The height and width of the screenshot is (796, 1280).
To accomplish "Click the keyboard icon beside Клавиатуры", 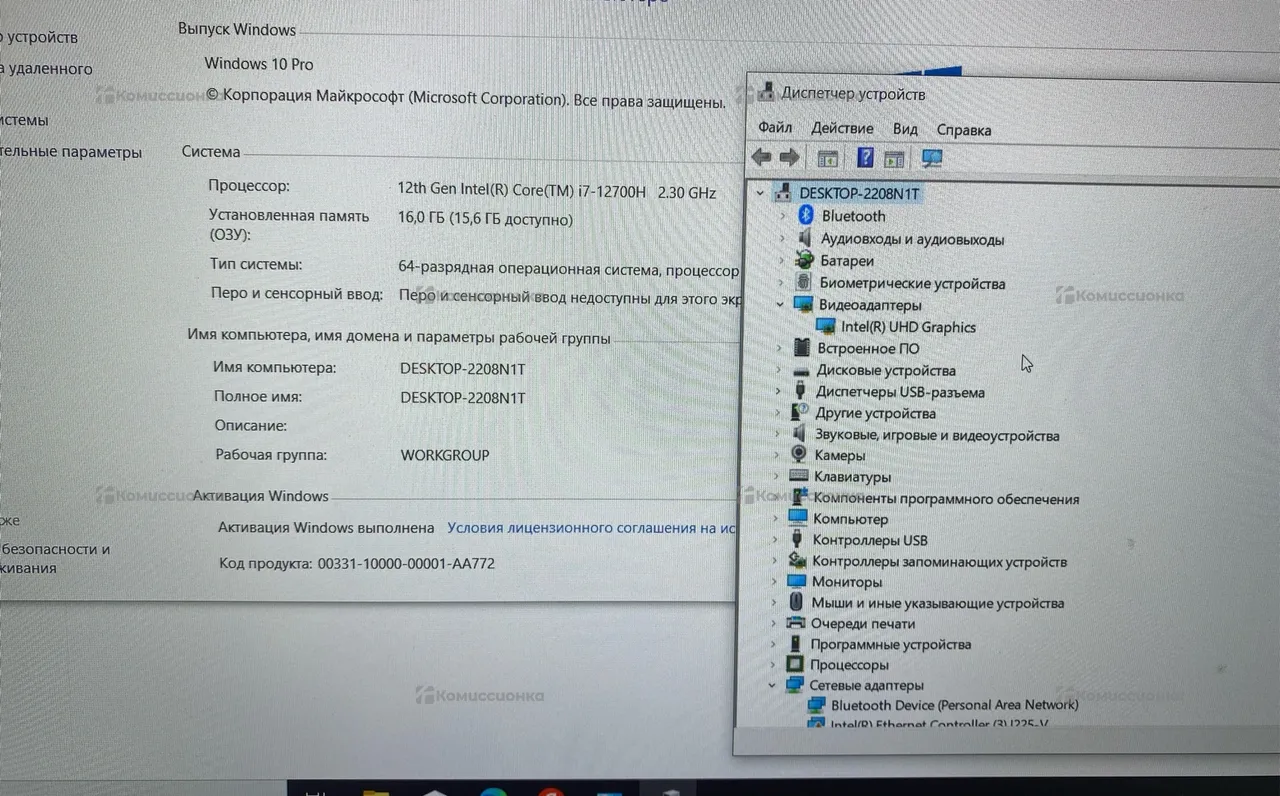I will click(x=798, y=476).
